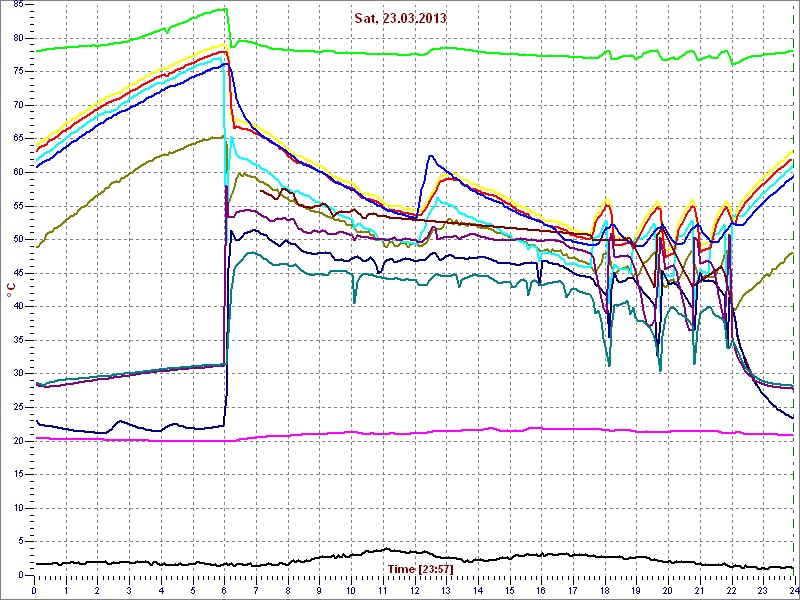The width and height of the screenshot is (800, 600).
Task: Click the x-axis hour label 3
Action: coord(130,590)
